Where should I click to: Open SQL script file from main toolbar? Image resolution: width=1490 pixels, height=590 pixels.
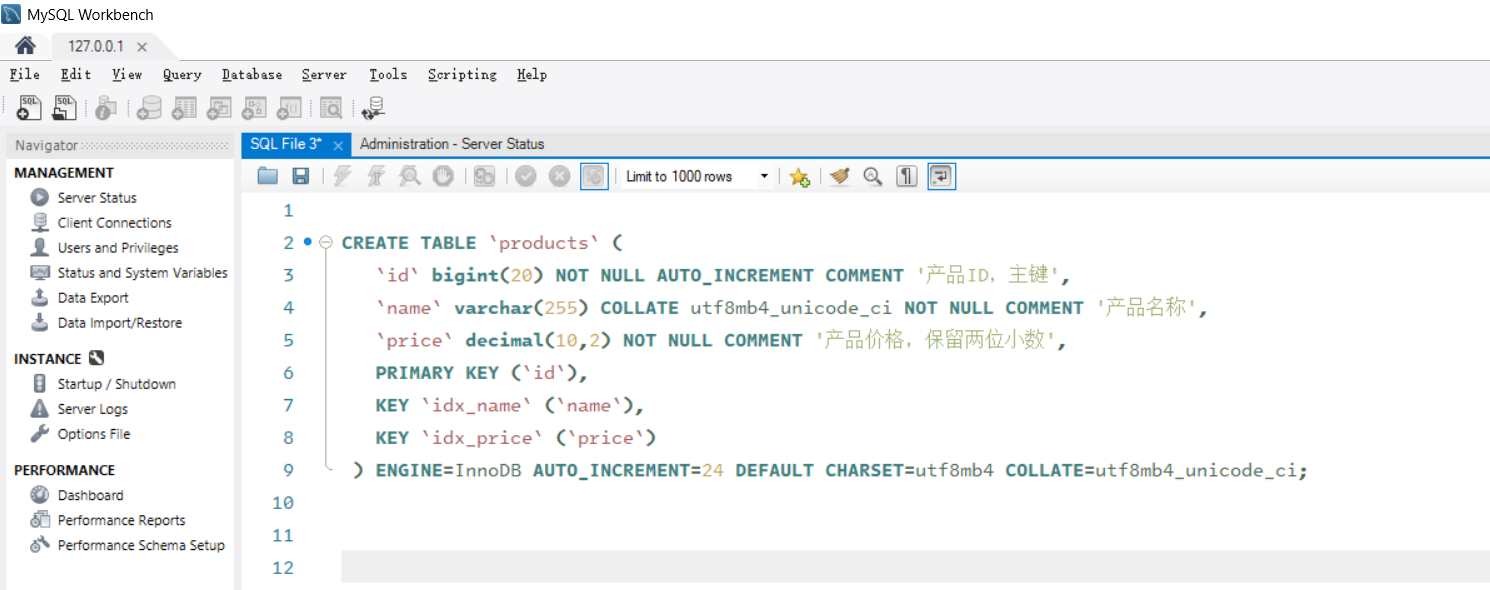point(65,108)
